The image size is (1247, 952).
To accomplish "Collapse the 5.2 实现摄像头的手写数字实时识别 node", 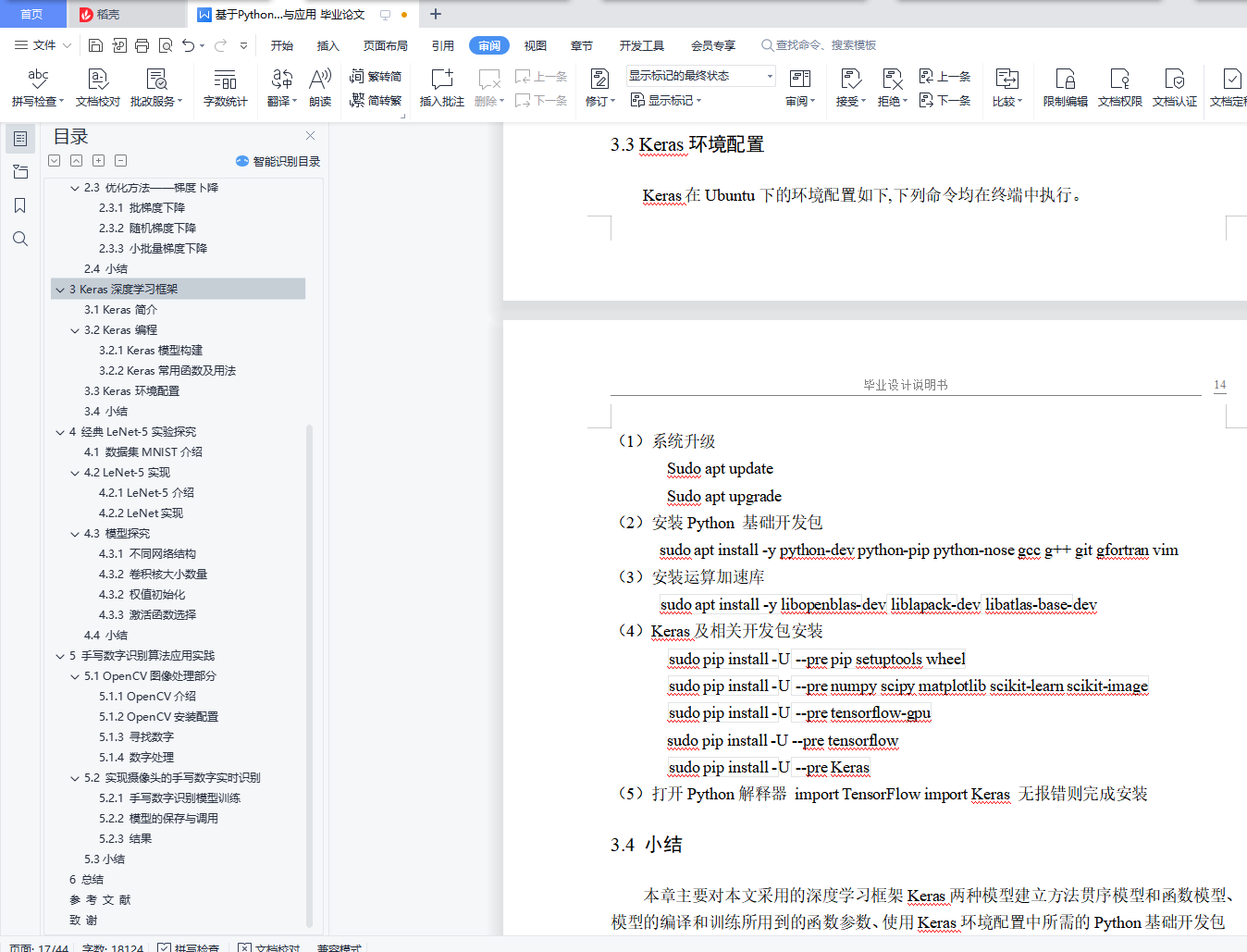I will point(75,778).
